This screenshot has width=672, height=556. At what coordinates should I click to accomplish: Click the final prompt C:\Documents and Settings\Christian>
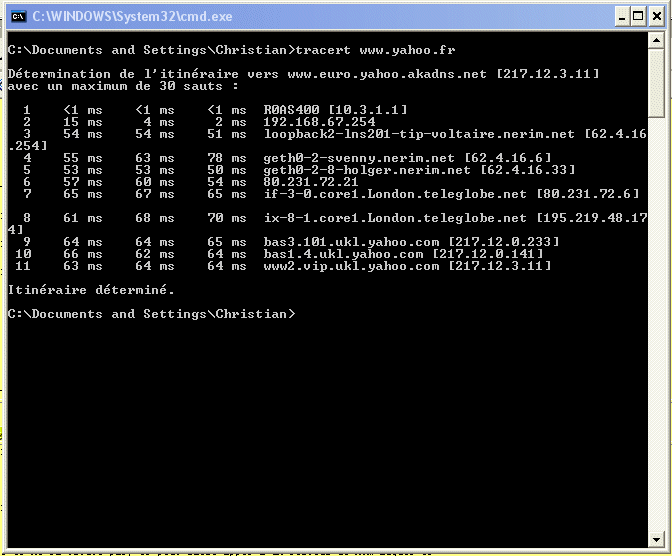[x=152, y=314]
